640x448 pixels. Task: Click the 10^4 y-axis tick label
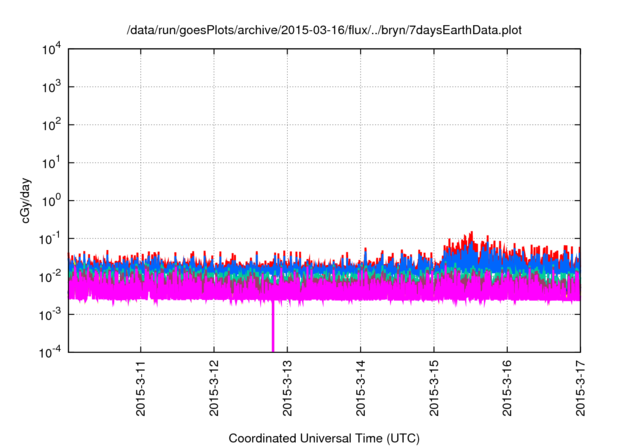click(x=51, y=49)
